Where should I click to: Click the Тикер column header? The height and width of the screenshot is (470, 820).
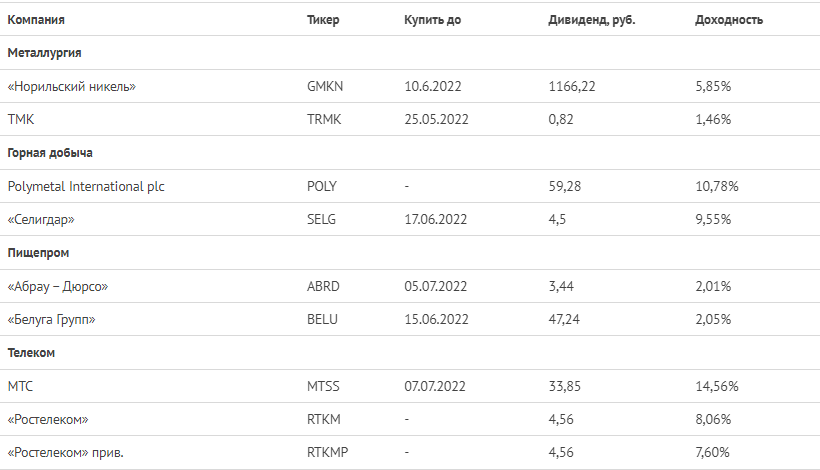[323, 20]
